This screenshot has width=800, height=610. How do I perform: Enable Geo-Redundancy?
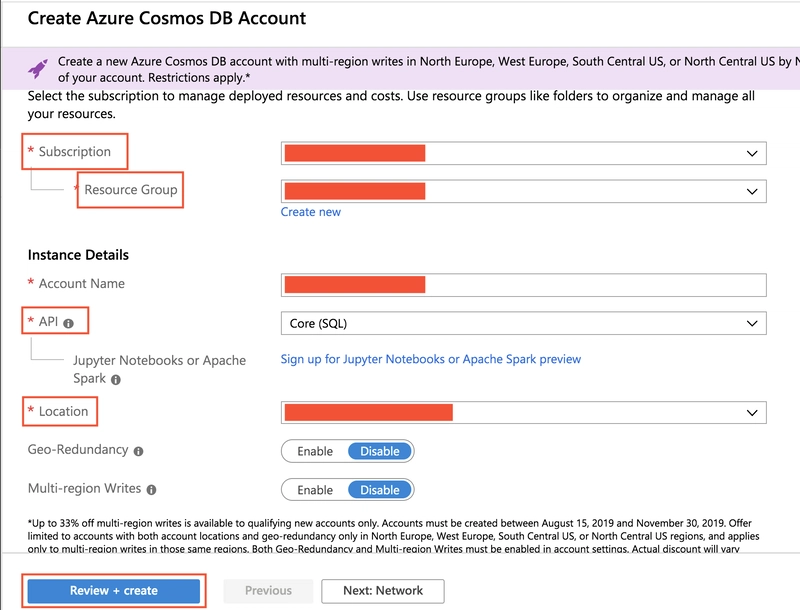[315, 451]
